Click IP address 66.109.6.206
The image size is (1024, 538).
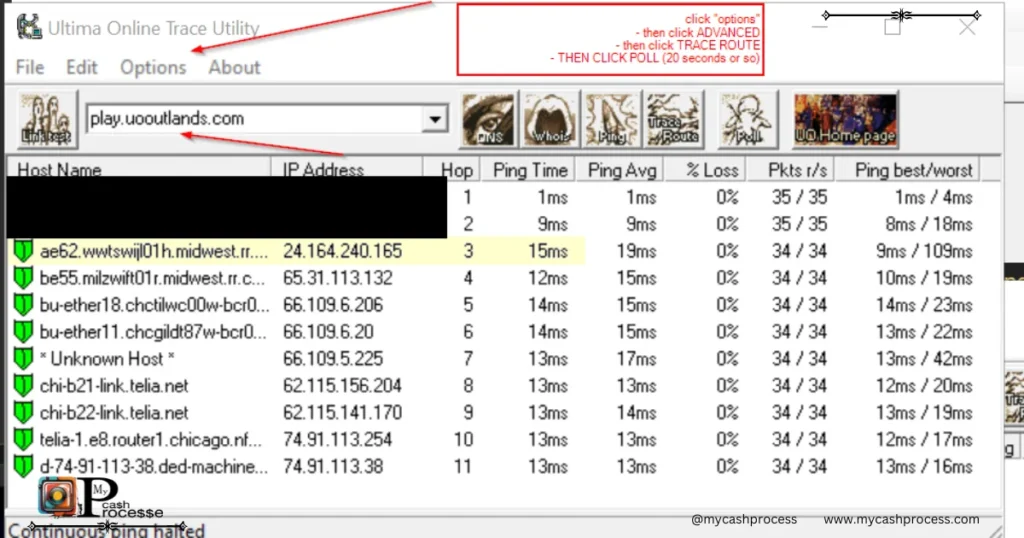pos(333,305)
